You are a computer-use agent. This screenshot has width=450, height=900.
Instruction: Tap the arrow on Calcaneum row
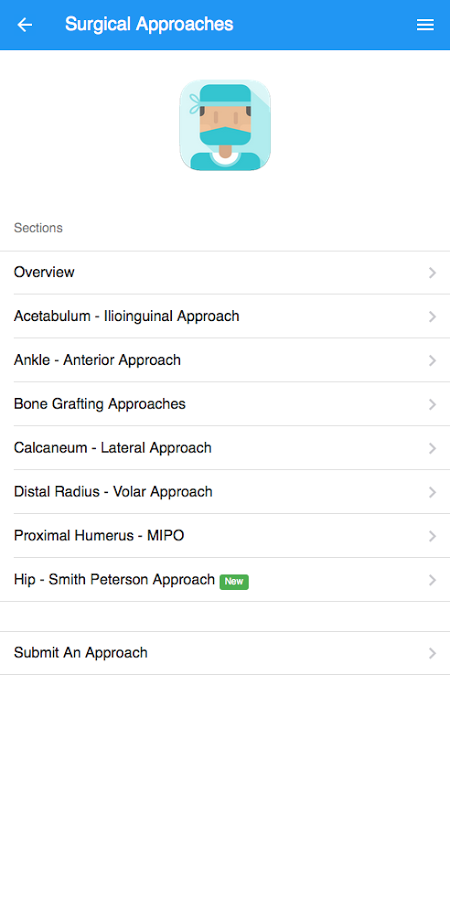coord(432,449)
